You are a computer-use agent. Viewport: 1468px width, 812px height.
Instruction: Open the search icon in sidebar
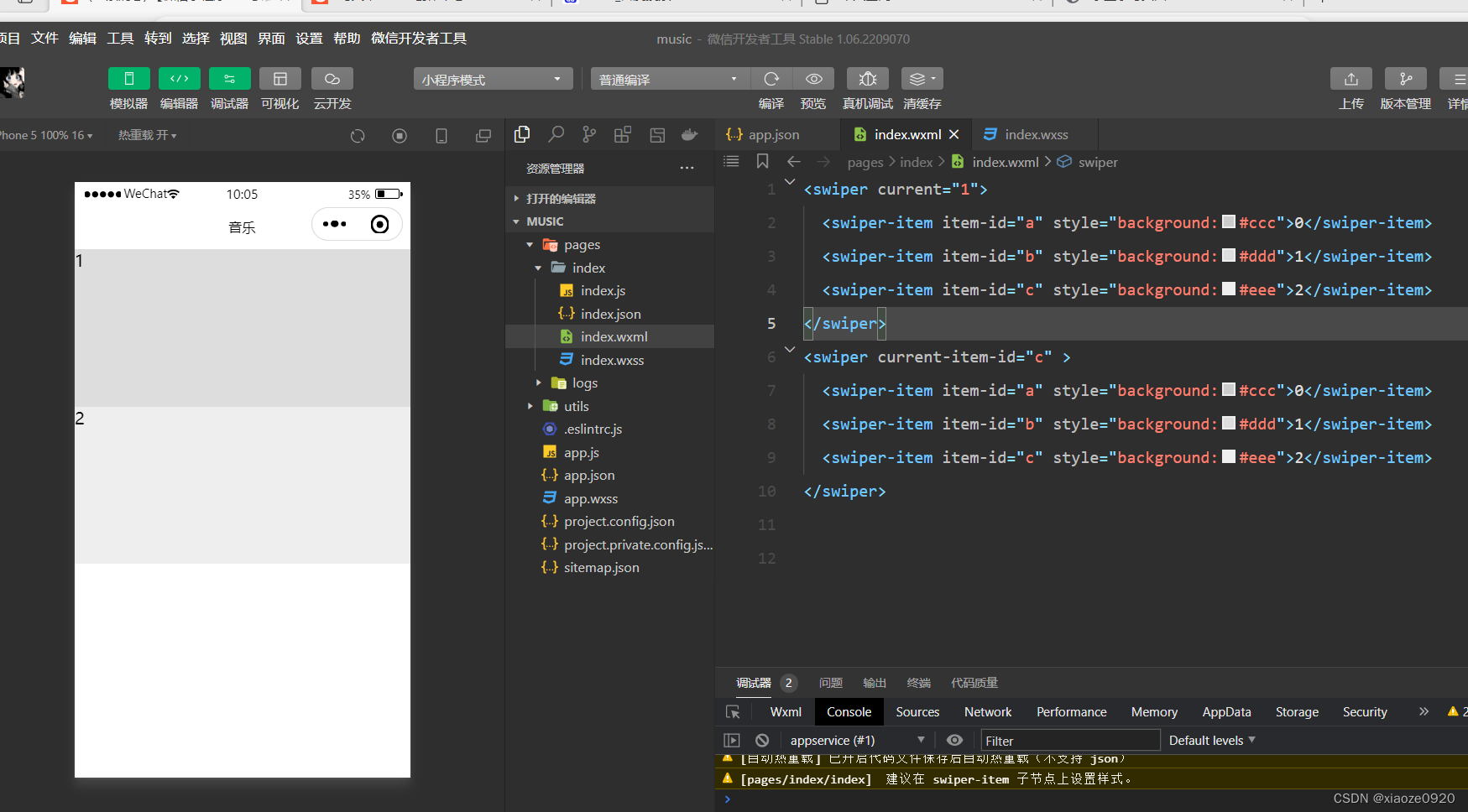click(x=556, y=134)
